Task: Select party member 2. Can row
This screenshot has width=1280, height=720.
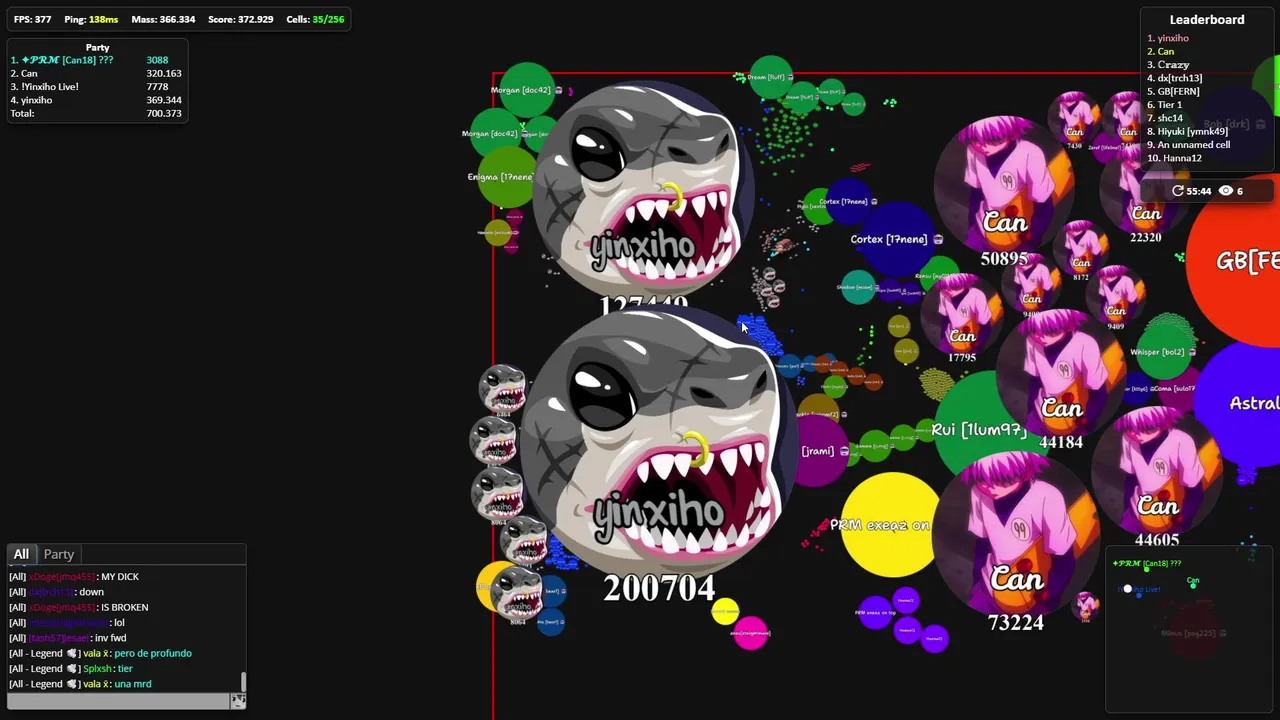Action: coord(97,73)
